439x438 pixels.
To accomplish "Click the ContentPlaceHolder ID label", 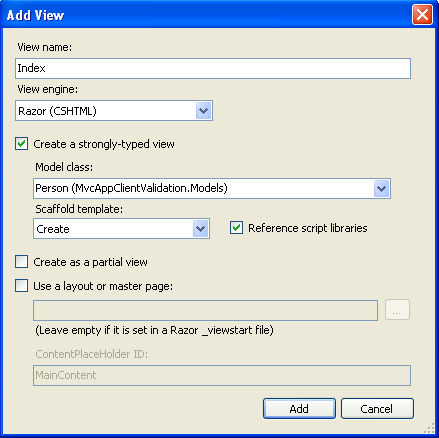I will [92, 354].
